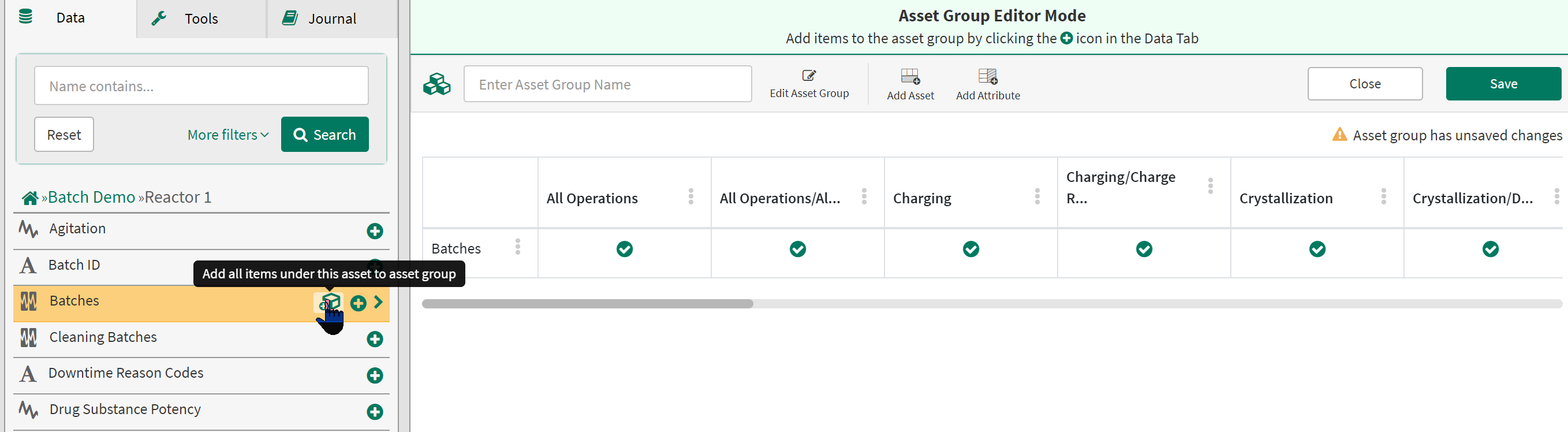Open the Journal tab
The width and height of the screenshot is (1568, 432).
pyautogui.click(x=332, y=19)
